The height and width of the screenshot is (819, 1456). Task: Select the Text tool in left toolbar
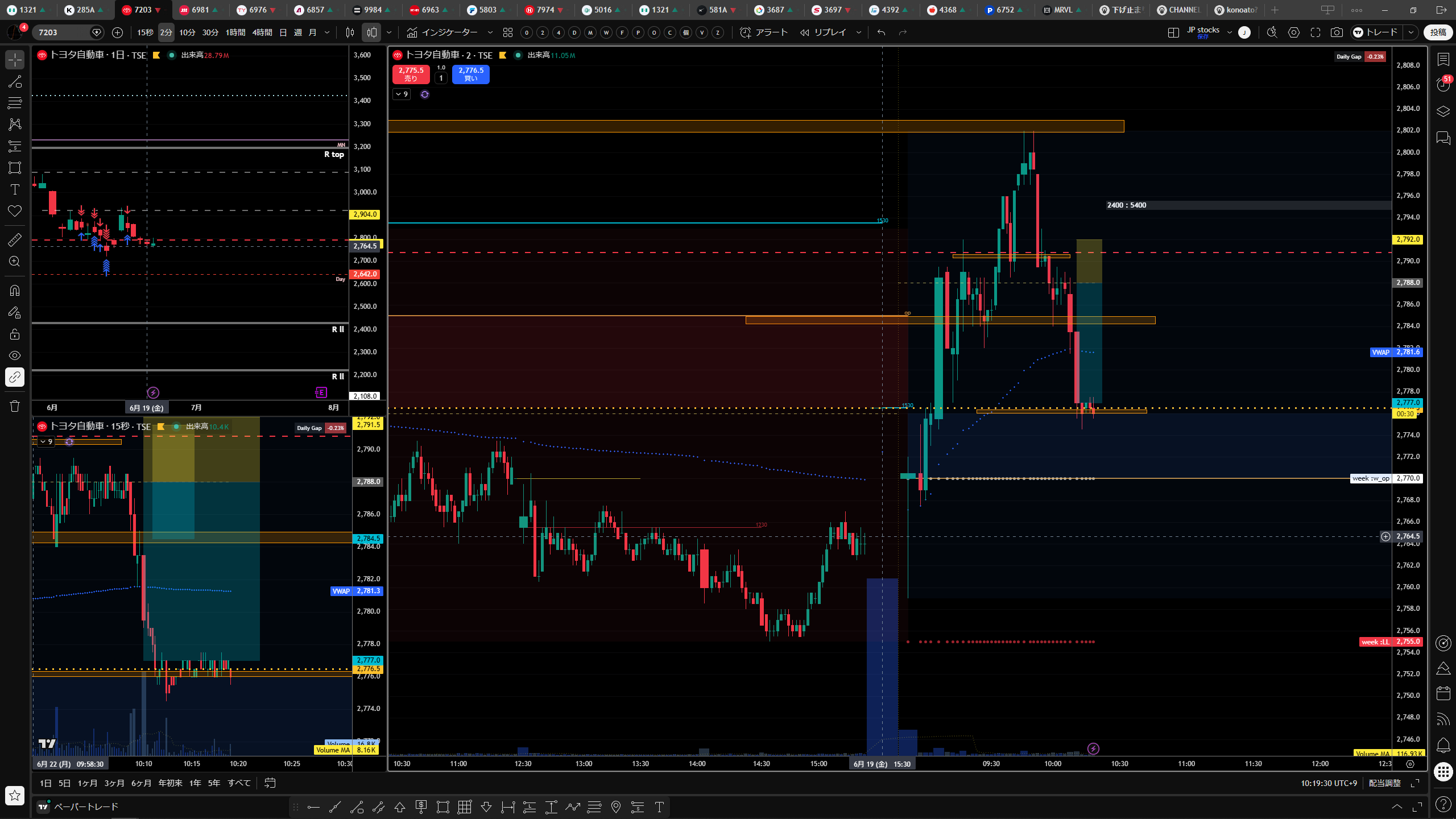click(15, 189)
